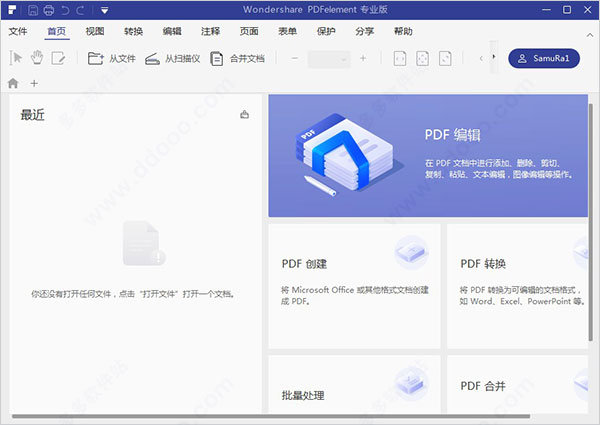The image size is (600, 425).
Task: Click the save icon in title bar
Action: 33,10
